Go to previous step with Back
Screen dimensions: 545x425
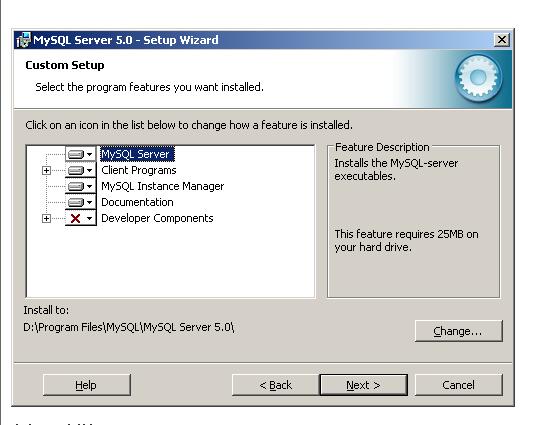coord(276,385)
